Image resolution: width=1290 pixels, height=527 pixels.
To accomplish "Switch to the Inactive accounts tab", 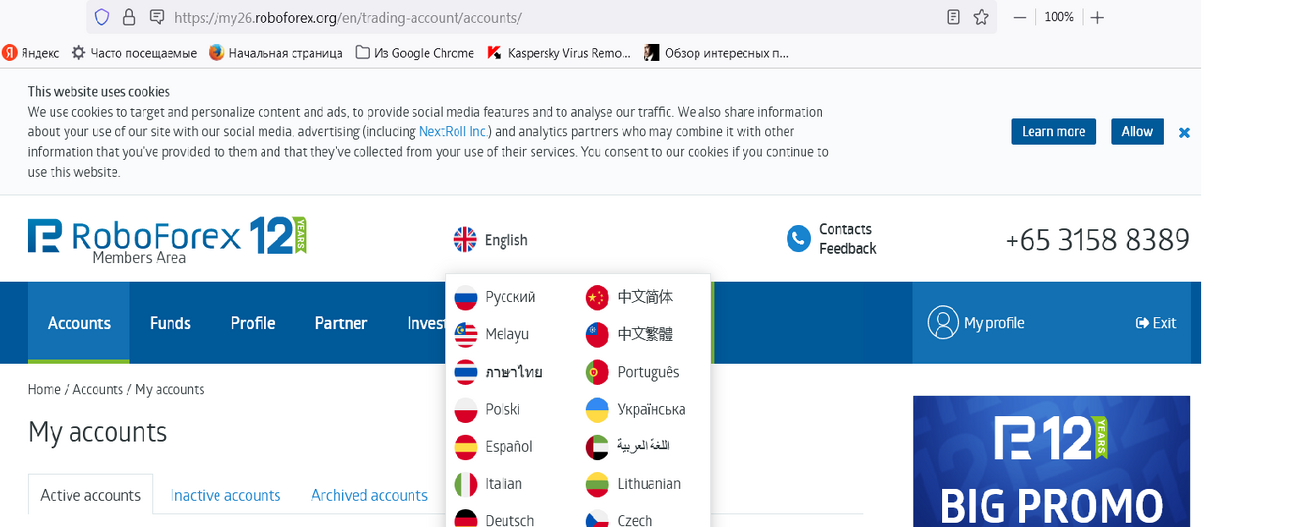I will tap(226, 495).
